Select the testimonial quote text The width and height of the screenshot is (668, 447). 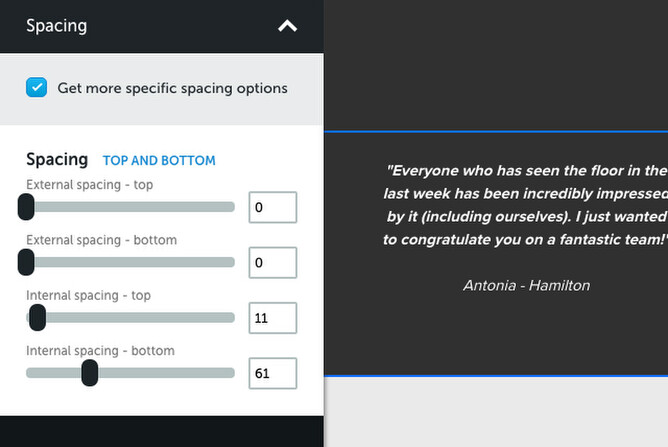[x=525, y=205]
